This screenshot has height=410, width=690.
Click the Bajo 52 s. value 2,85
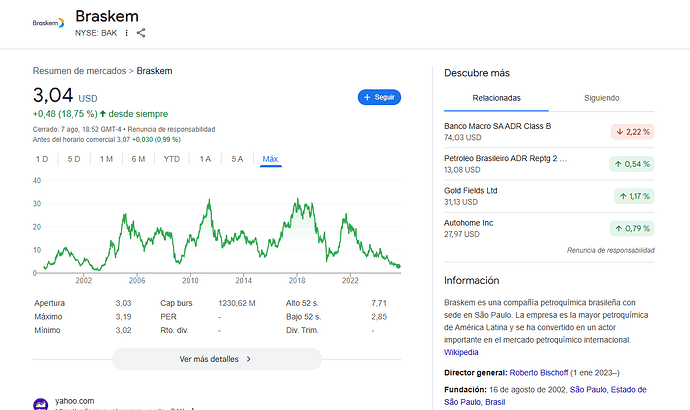click(379, 317)
